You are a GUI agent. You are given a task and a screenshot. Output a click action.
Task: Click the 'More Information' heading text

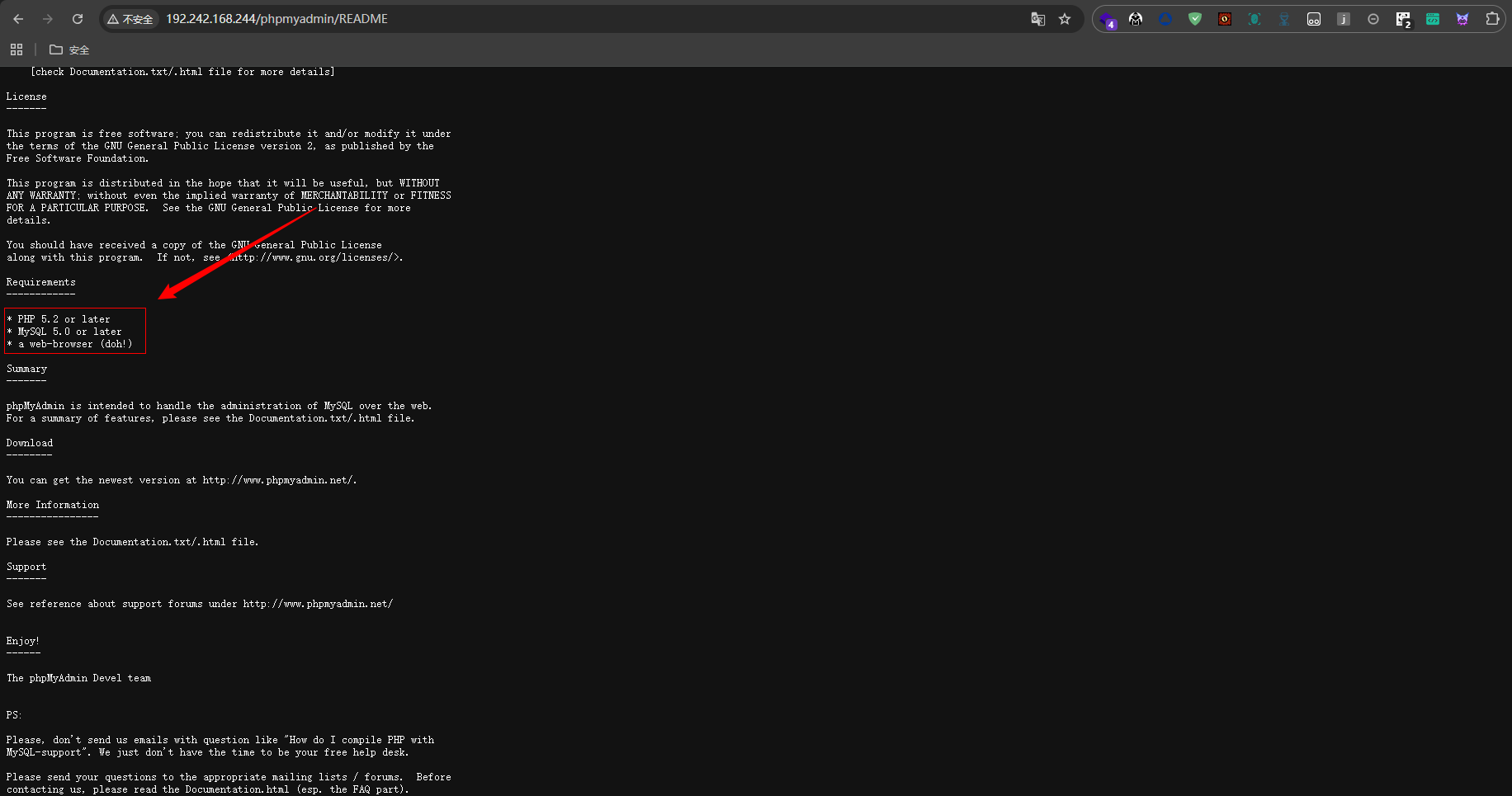[x=53, y=505]
